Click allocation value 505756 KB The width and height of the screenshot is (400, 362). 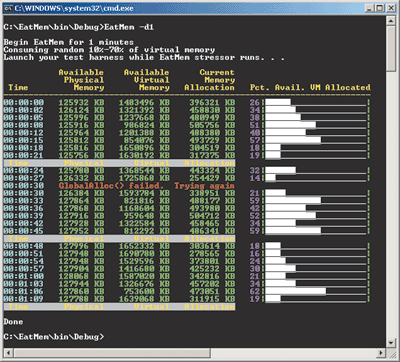tap(212, 125)
